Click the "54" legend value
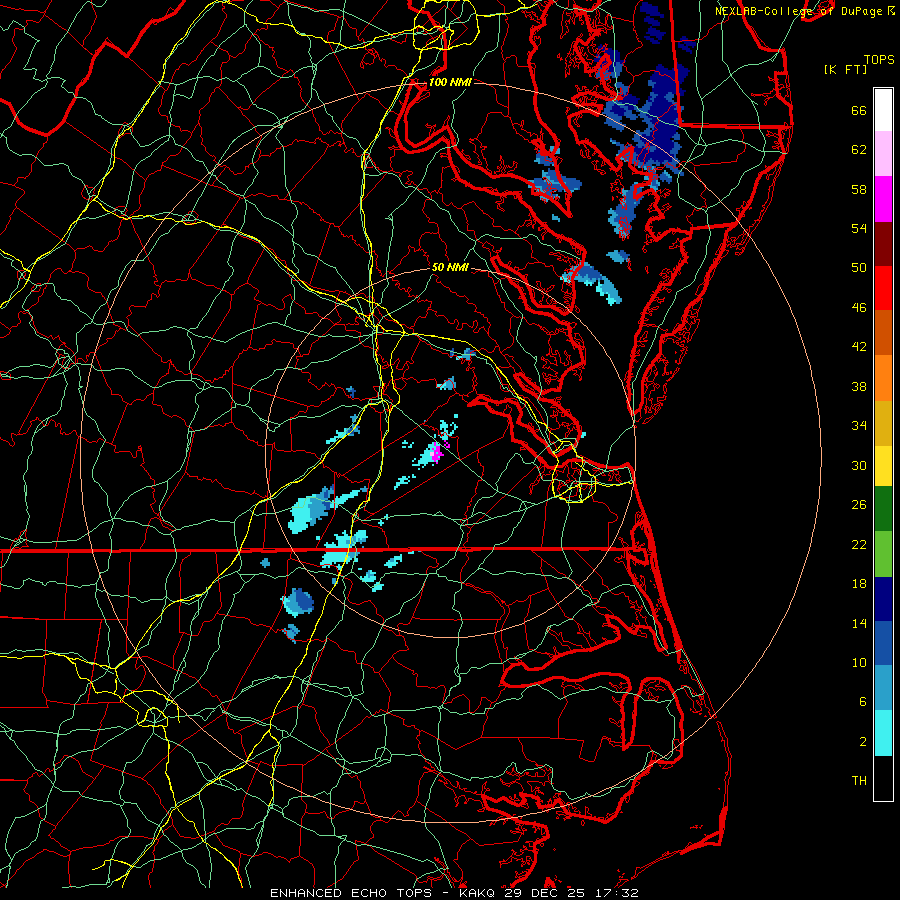The height and width of the screenshot is (900, 900). [x=859, y=229]
